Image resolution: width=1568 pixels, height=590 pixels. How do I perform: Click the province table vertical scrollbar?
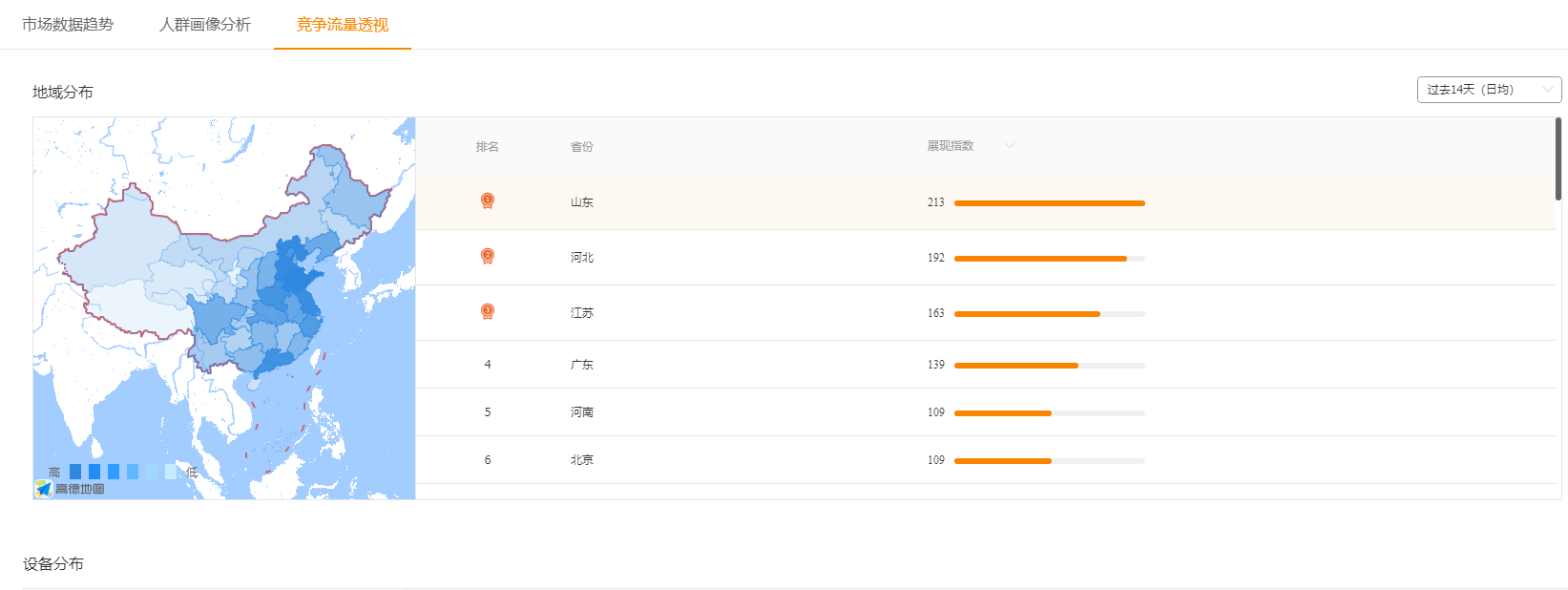(1558, 158)
